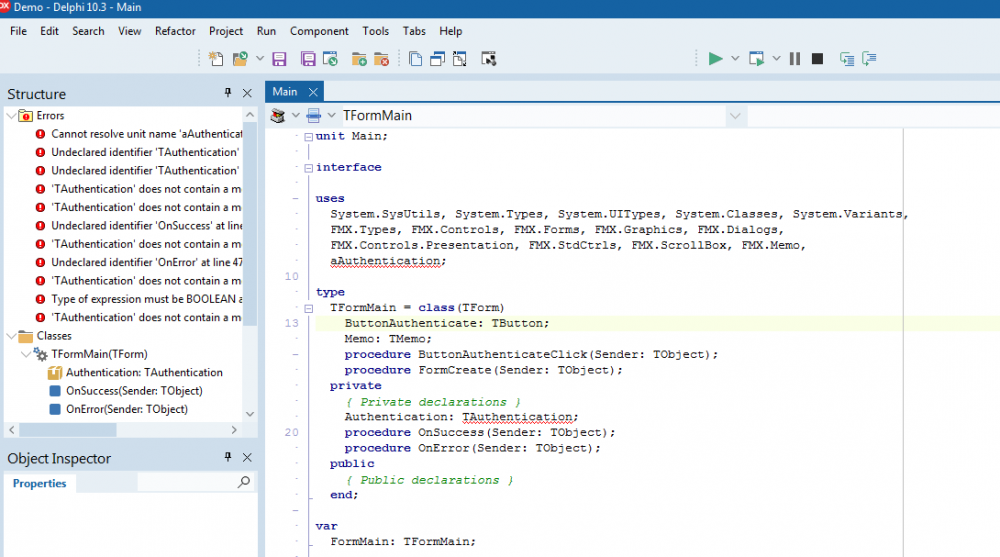Select error Undeclared identifier 'OnSuccess'

pyautogui.click(x=147, y=226)
